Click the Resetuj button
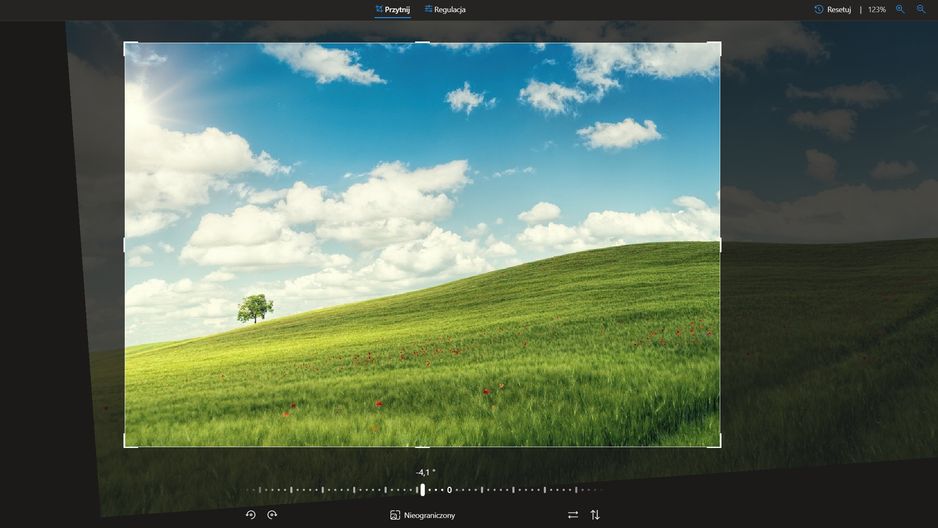 click(833, 9)
